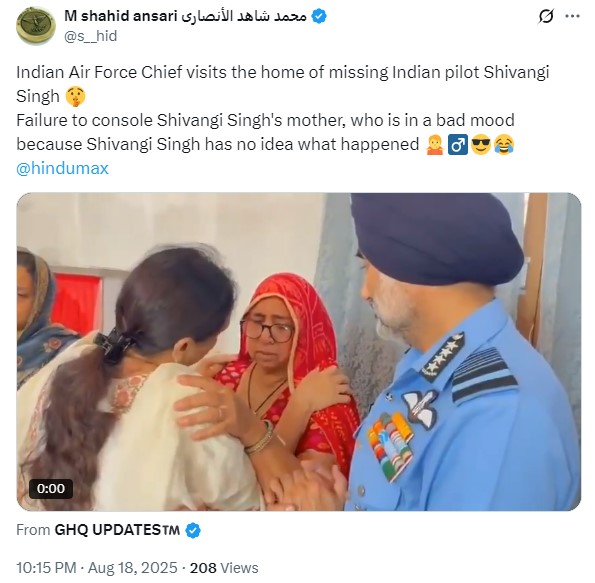Play the embedded video of the officer
This screenshot has width=595, height=583.
tap(299, 352)
